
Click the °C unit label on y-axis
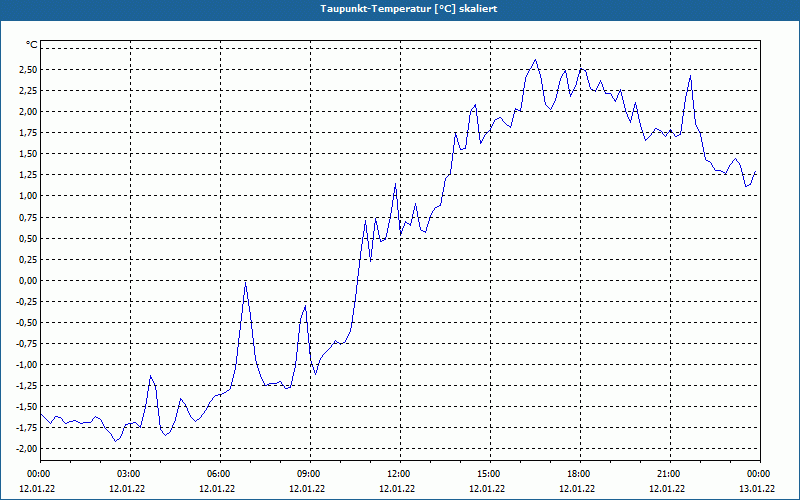(31, 45)
